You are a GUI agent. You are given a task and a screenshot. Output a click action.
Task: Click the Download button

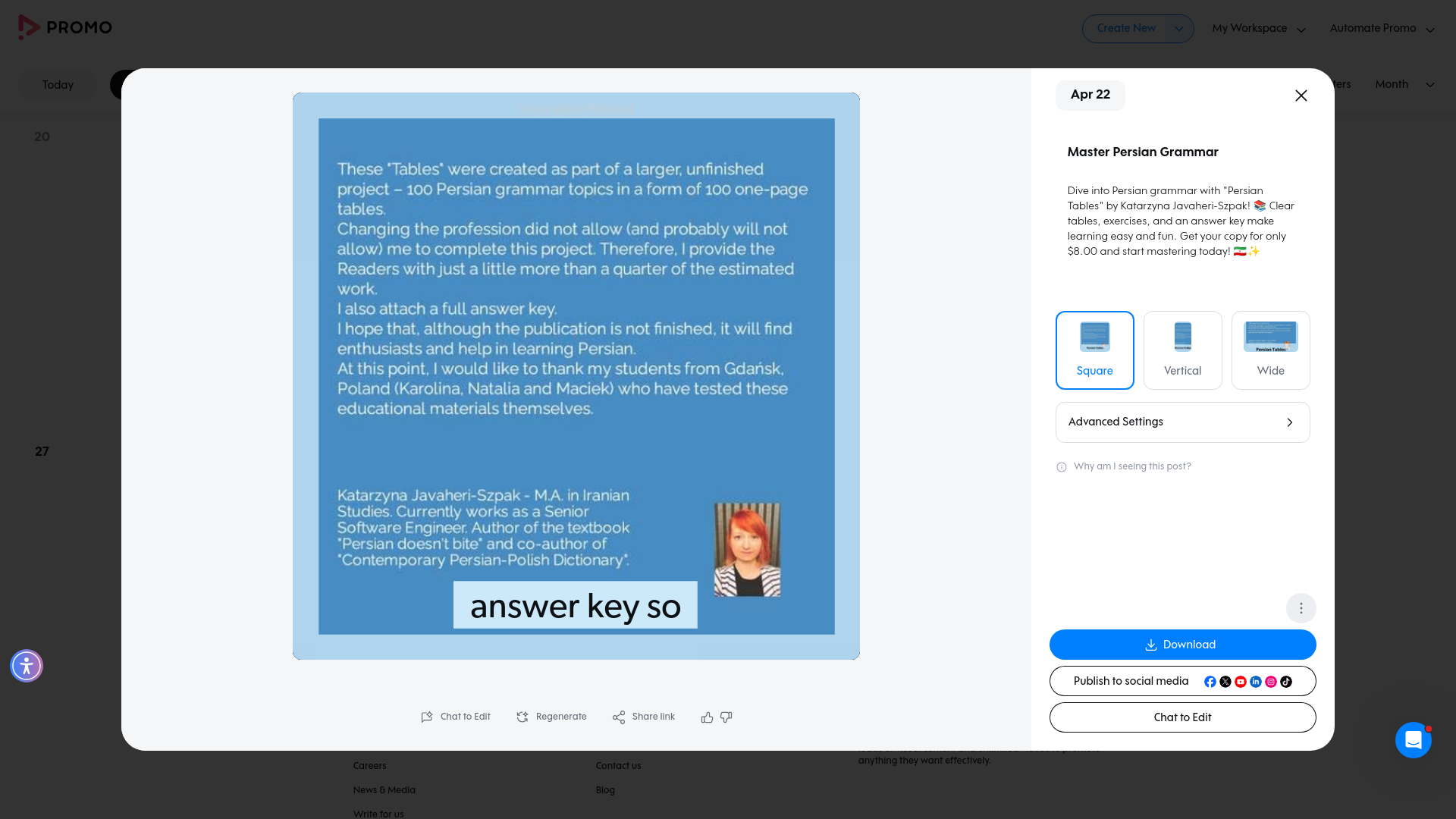[x=1181, y=645]
